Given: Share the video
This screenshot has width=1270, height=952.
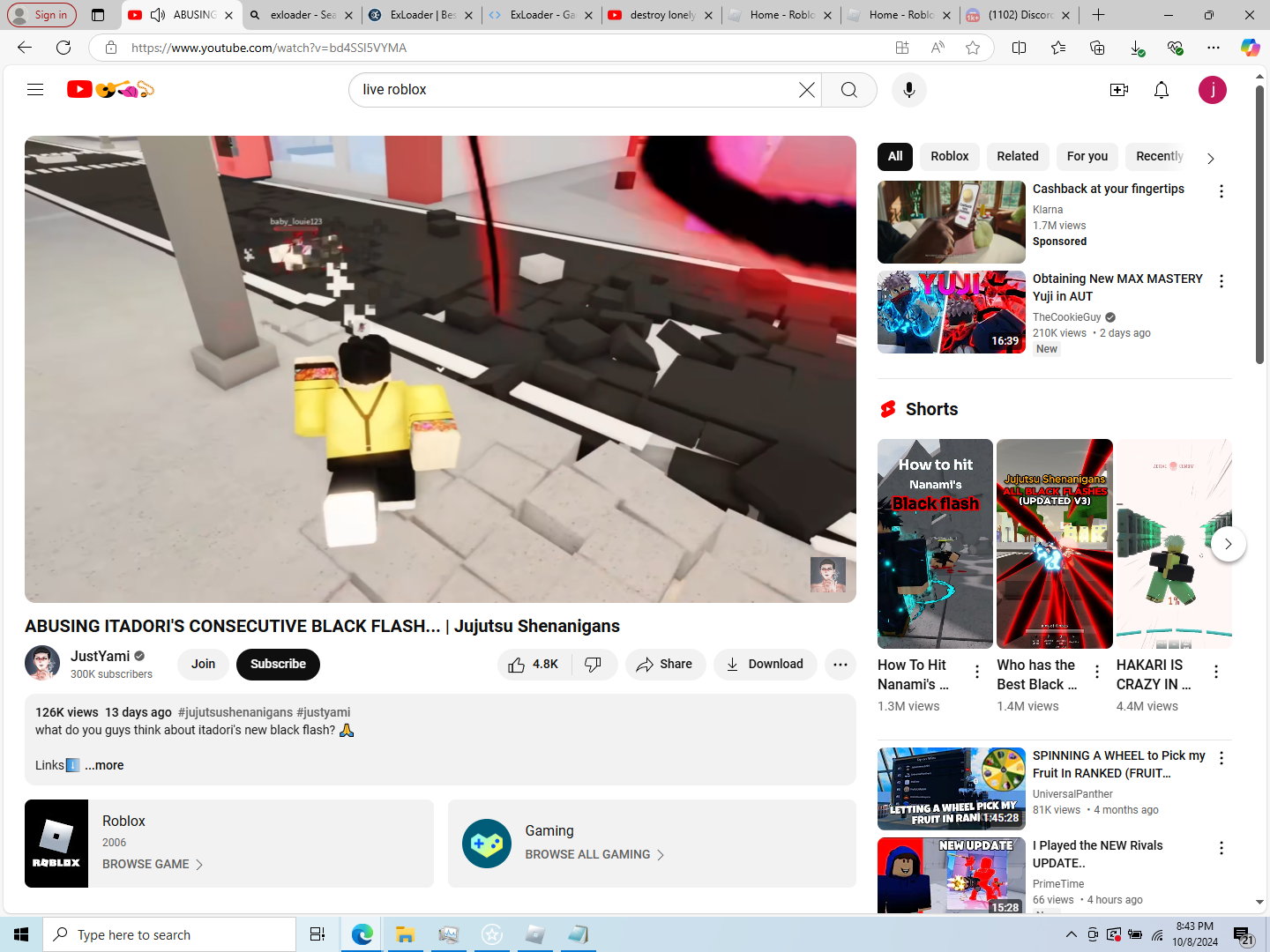Looking at the screenshot, I should click(665, 665).
